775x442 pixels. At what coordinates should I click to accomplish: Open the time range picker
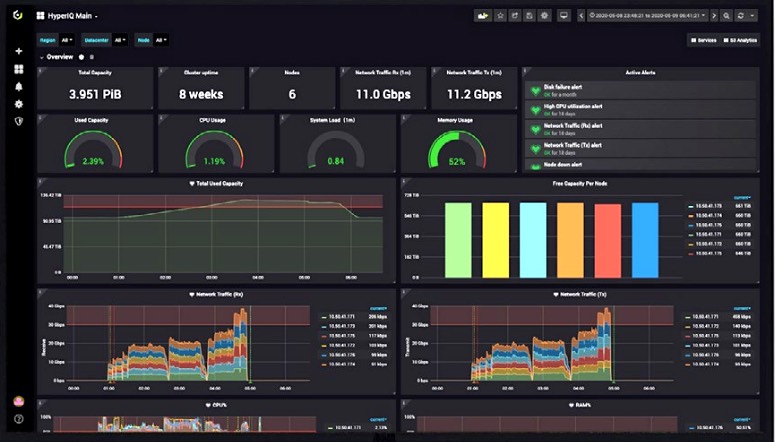(x=646, y=16)
